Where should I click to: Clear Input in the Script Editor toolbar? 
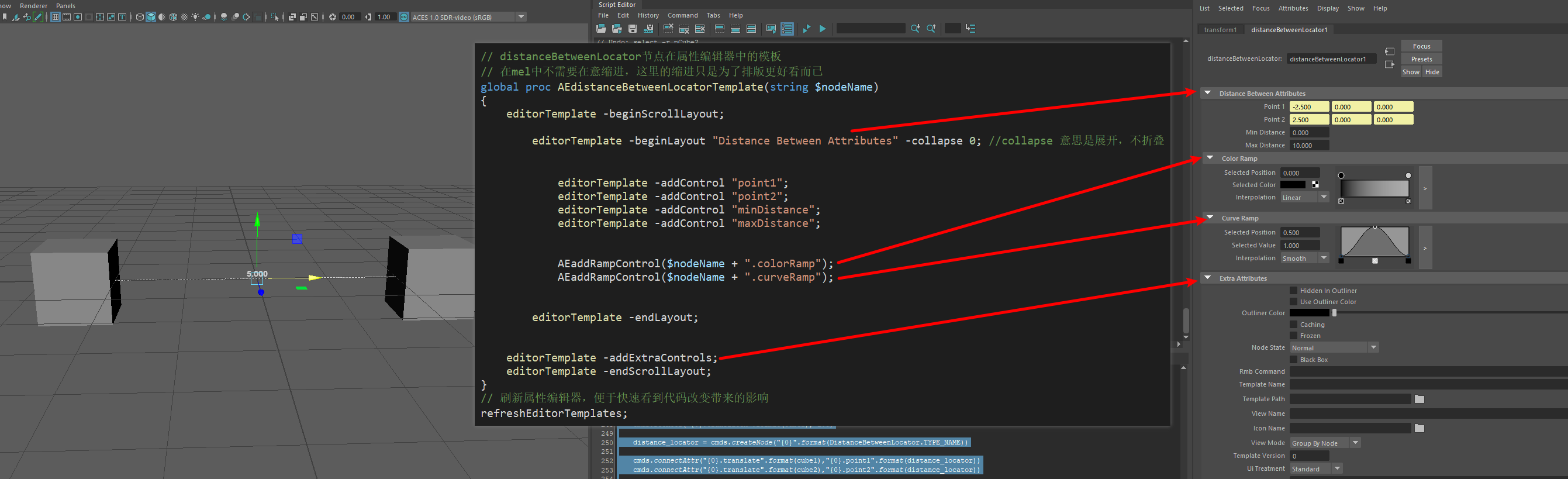tap(684, 29)
